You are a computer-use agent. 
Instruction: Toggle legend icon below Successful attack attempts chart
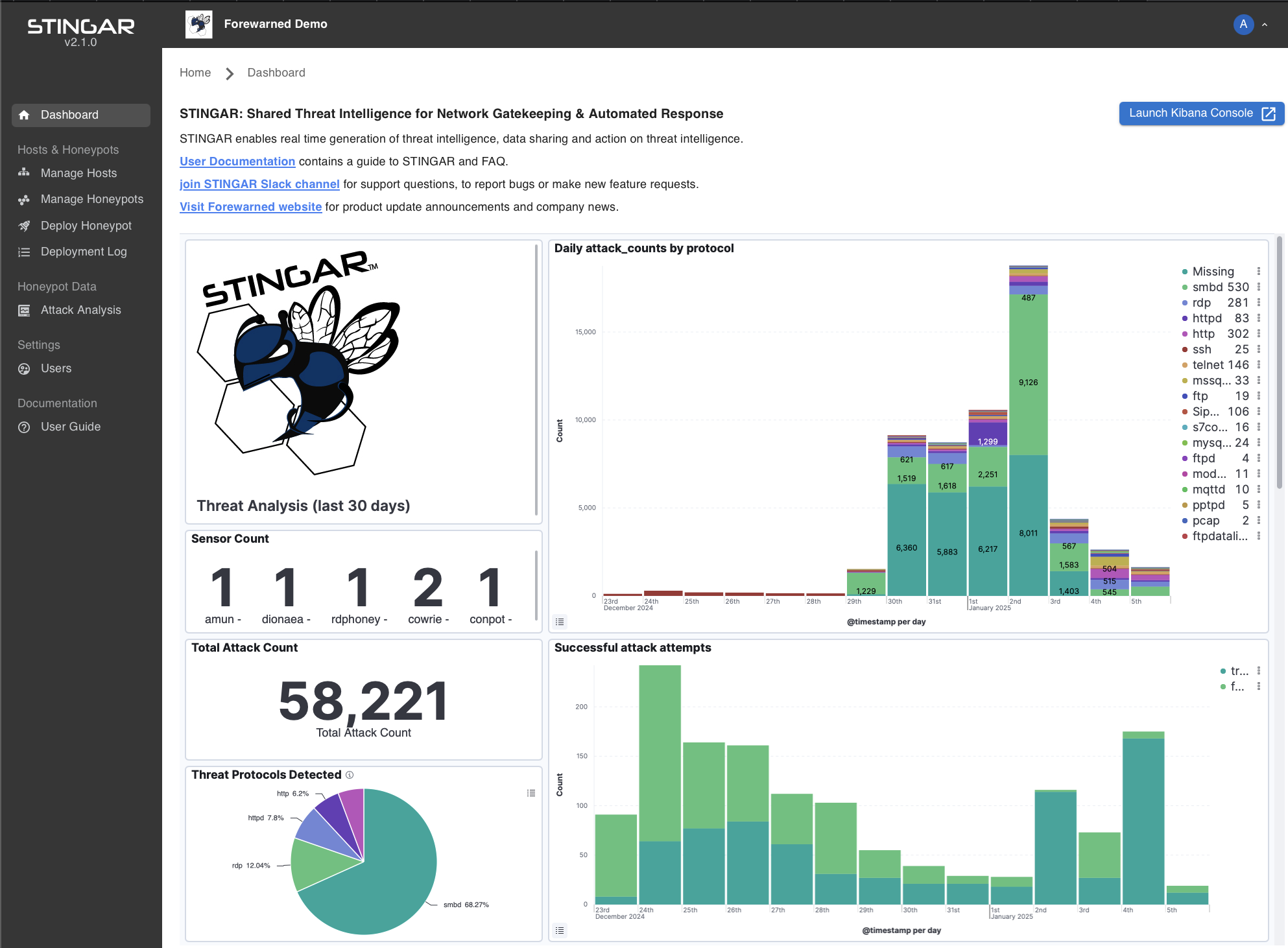point(560,930)
